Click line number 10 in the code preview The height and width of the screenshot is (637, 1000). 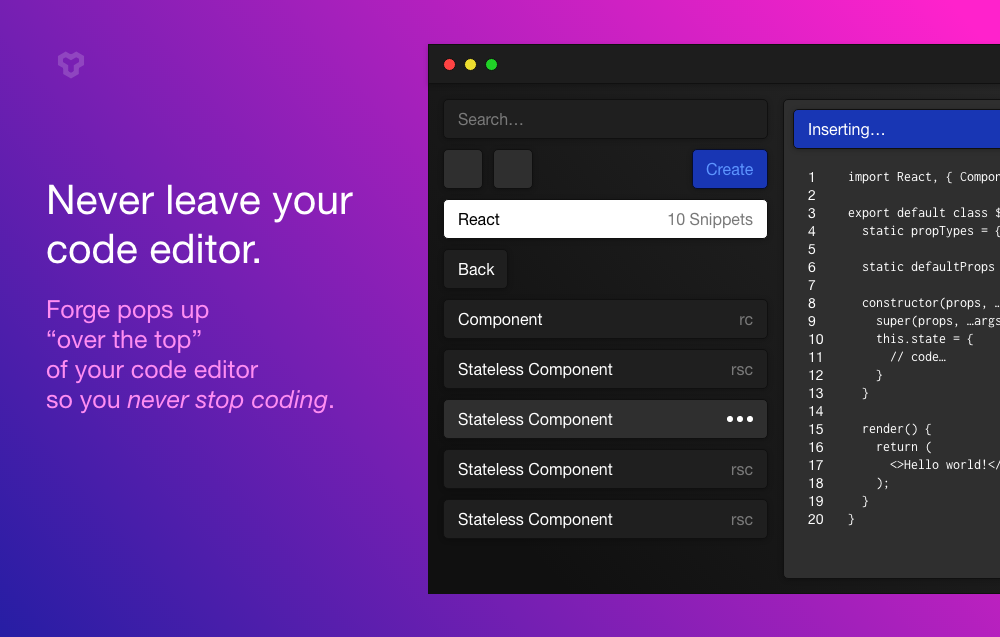point(815,338)
